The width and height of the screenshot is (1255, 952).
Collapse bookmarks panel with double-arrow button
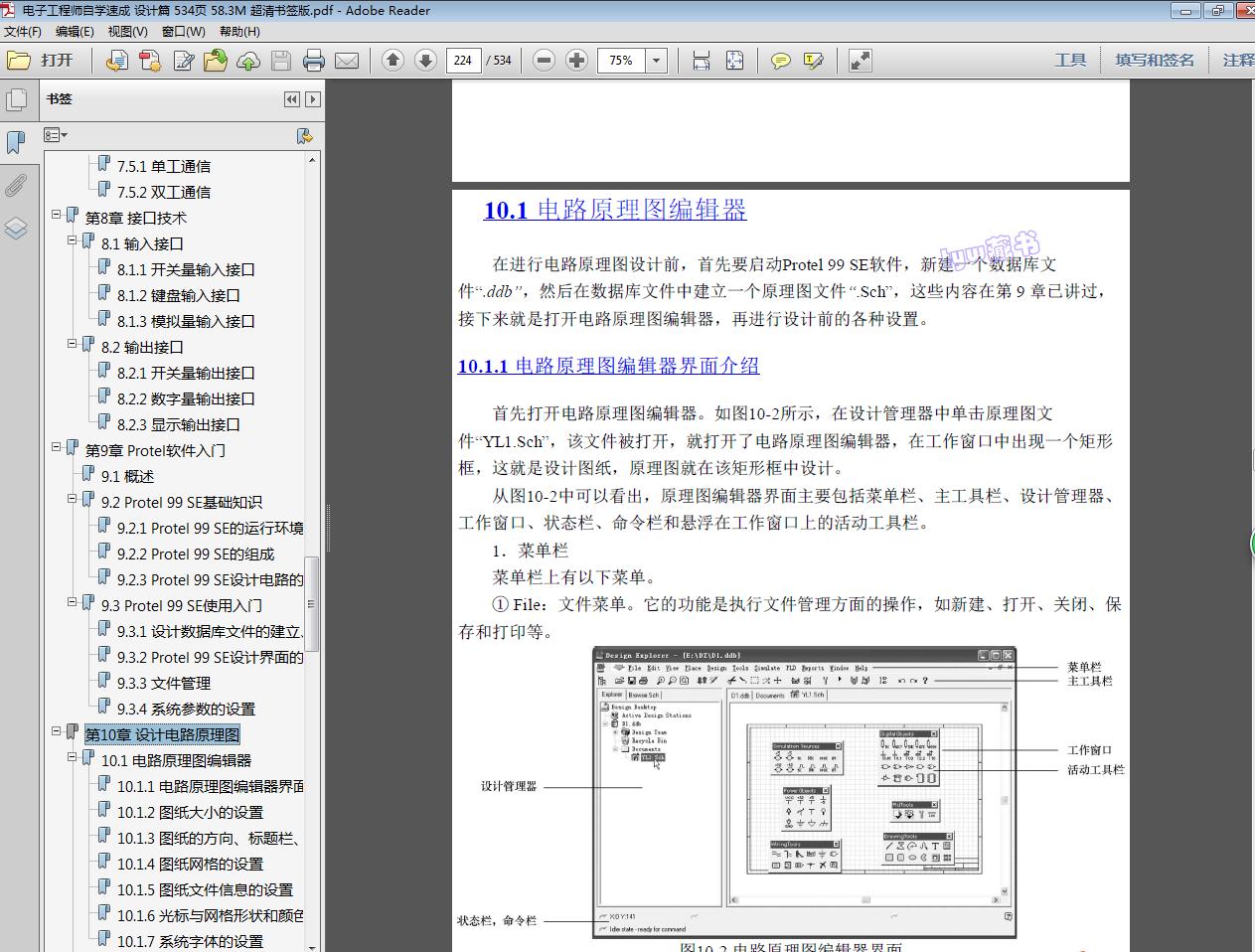291,99
